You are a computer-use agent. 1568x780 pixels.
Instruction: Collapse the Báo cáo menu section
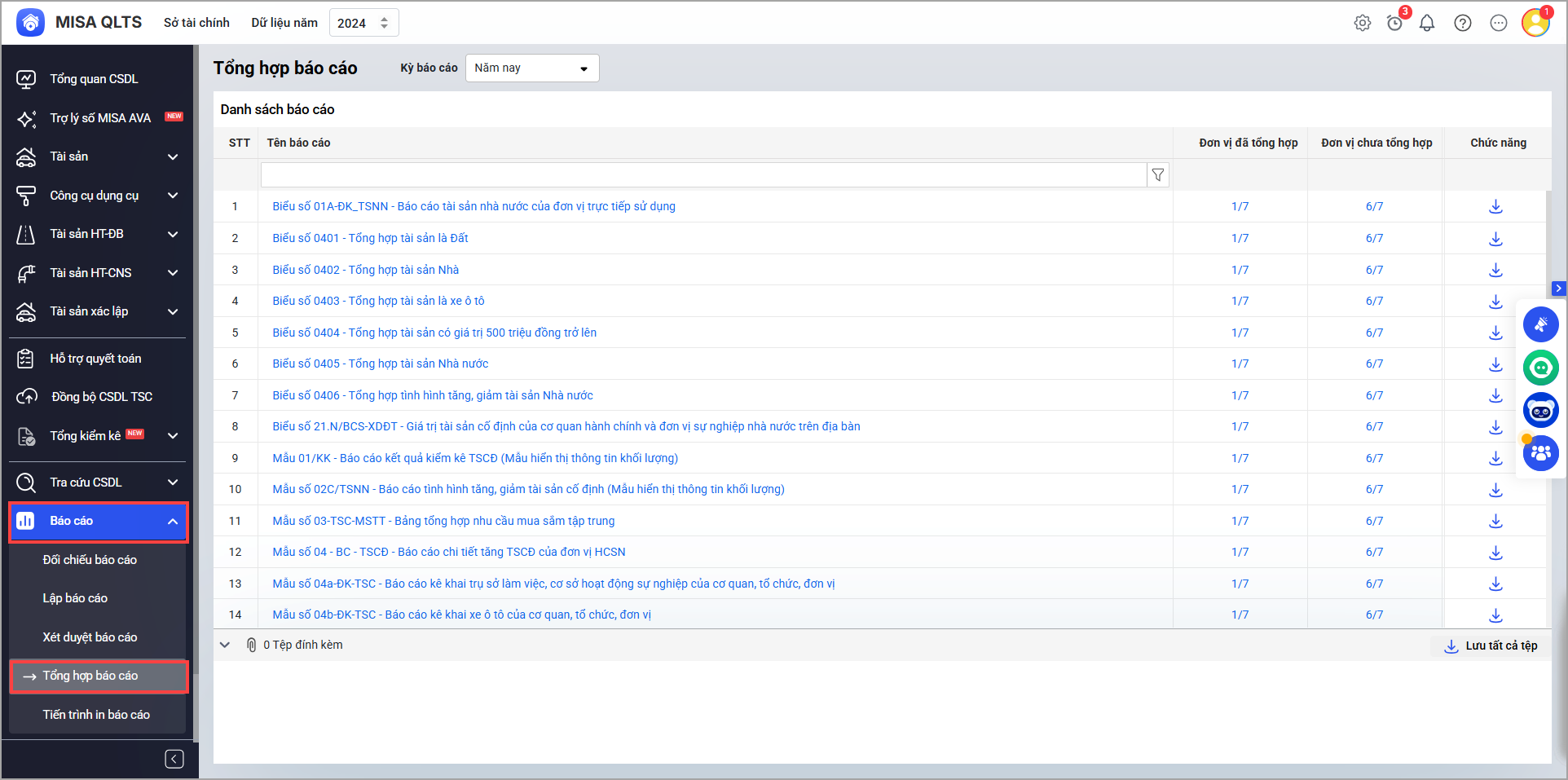173,522
